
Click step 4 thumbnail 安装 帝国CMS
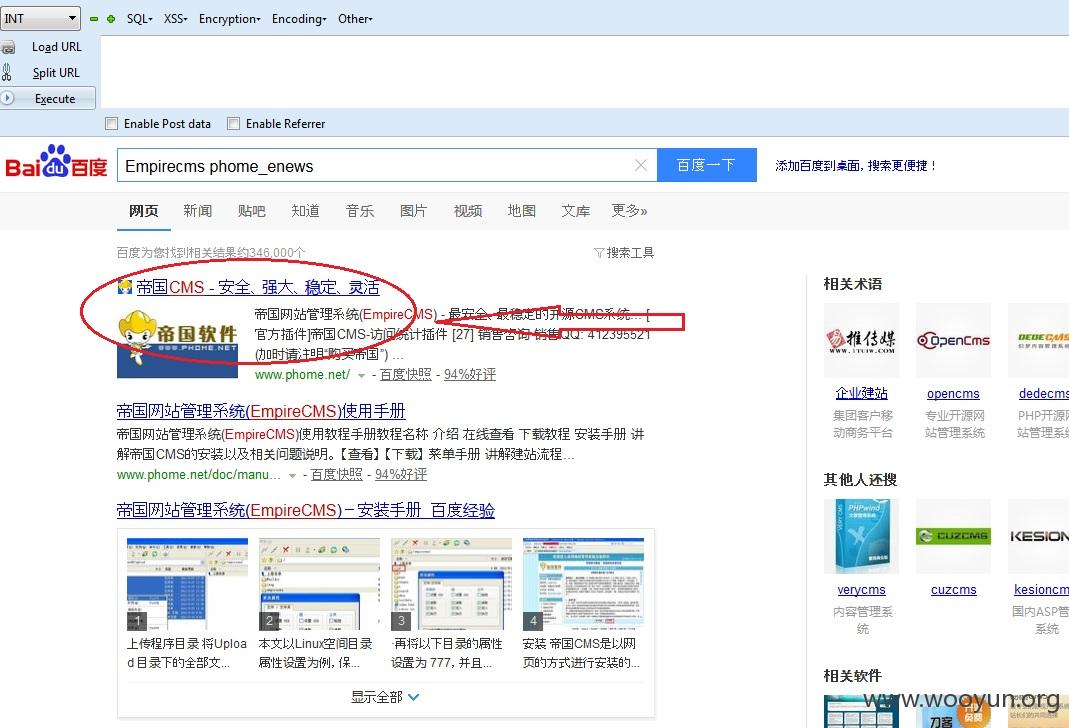[x=583, y=583]
